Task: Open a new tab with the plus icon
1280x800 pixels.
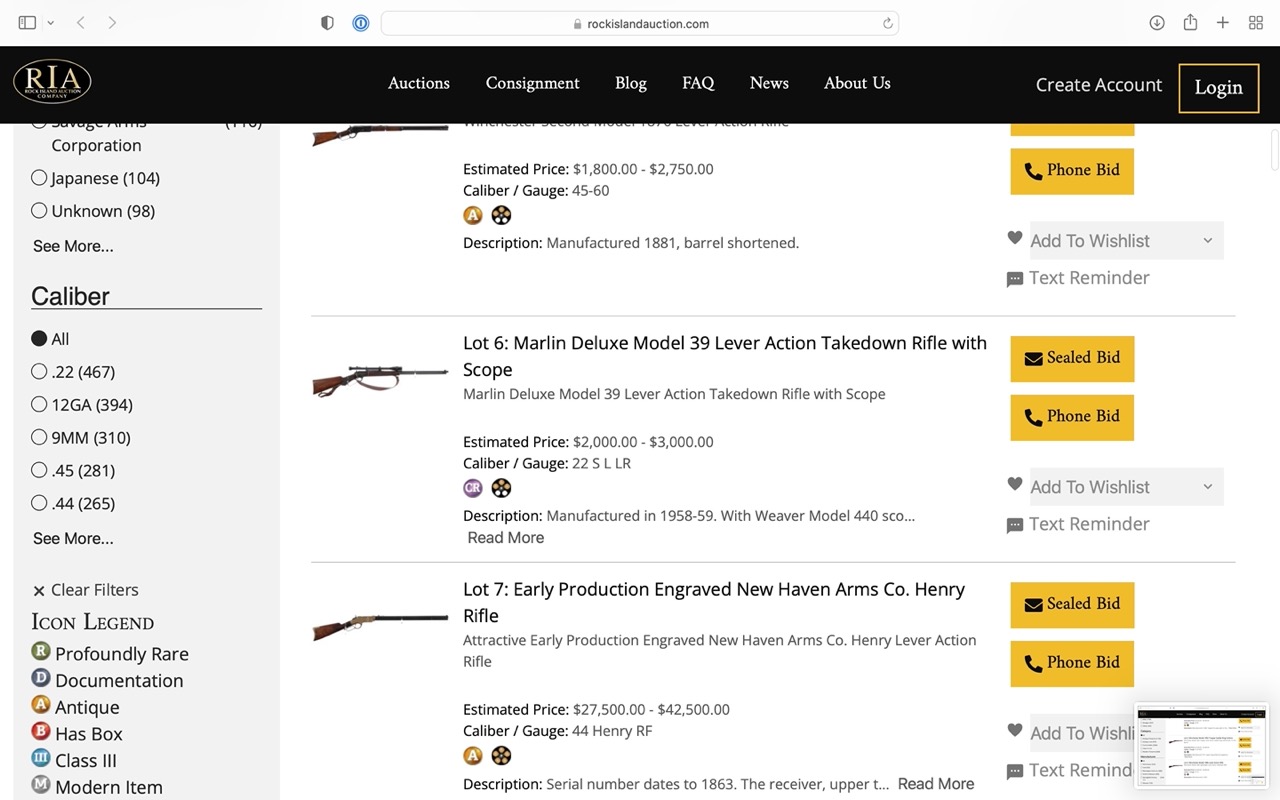Action: tap(1222, 22)
